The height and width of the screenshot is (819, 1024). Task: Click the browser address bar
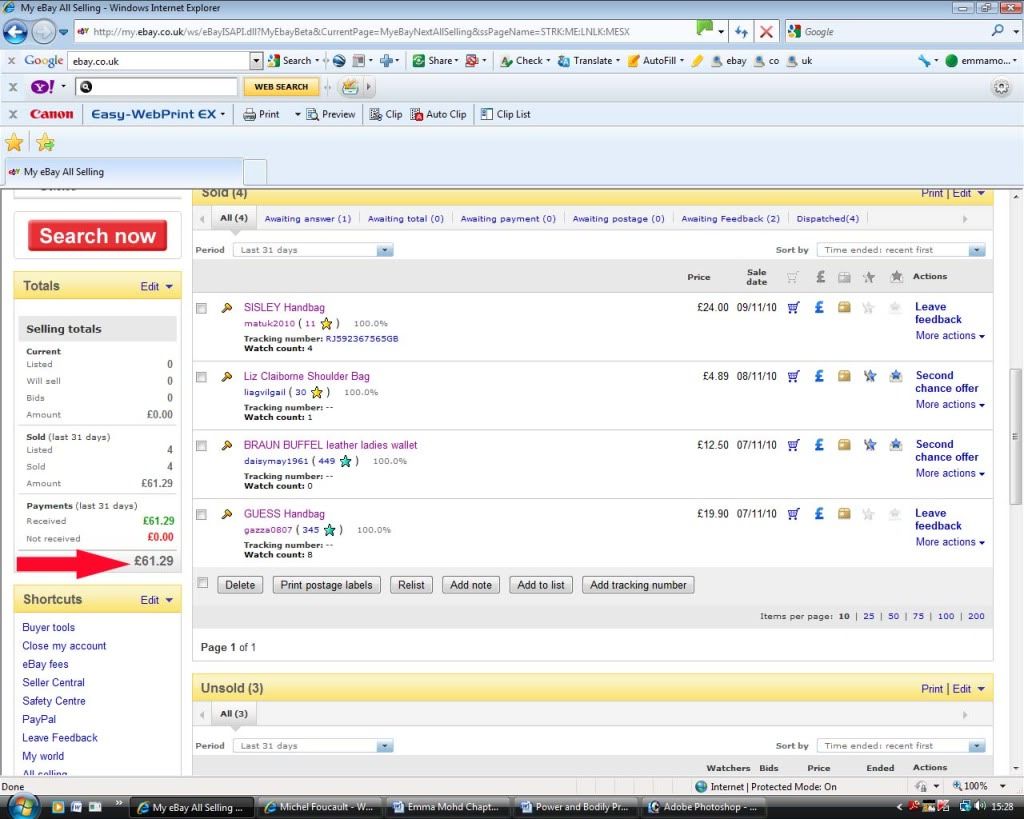pyautogui.click(x=385, y=31)
